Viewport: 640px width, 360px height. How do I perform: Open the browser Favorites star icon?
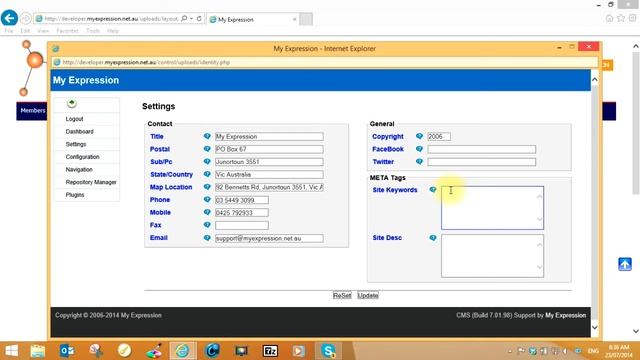621,18
